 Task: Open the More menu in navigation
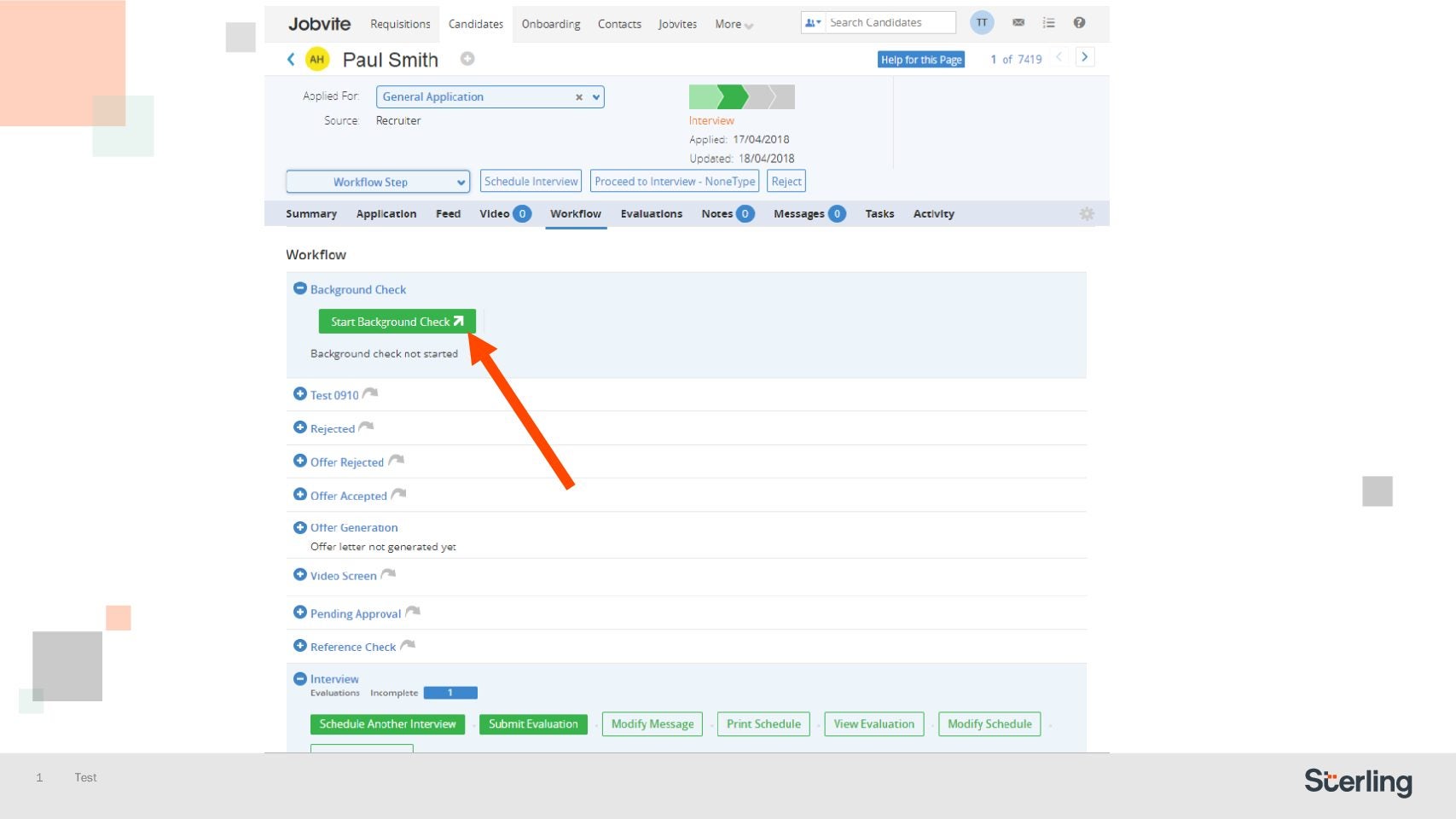tap(734, 24)
